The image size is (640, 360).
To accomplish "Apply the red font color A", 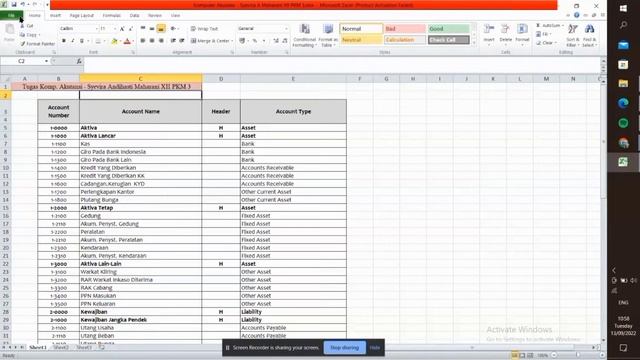I will point(127,41).
